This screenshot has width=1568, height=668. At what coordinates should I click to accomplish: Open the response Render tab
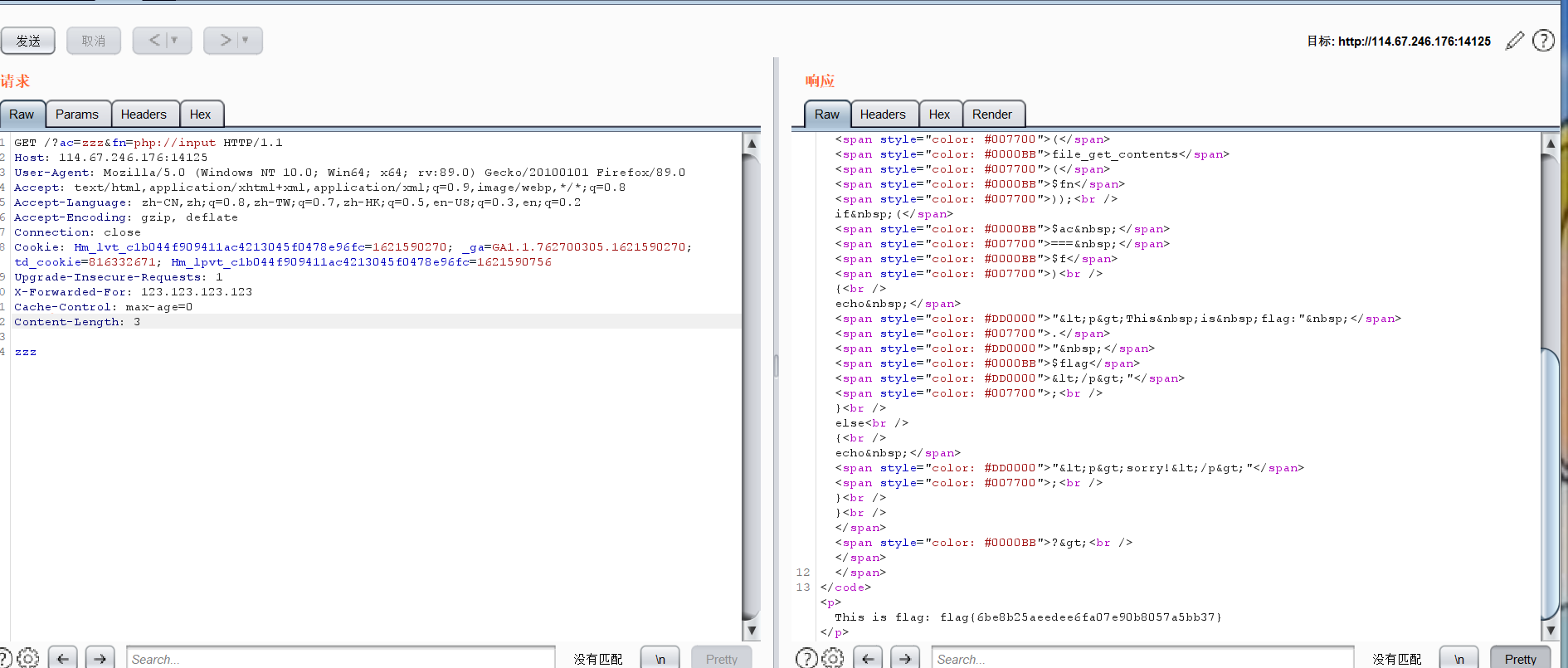(x=992, y=115)
